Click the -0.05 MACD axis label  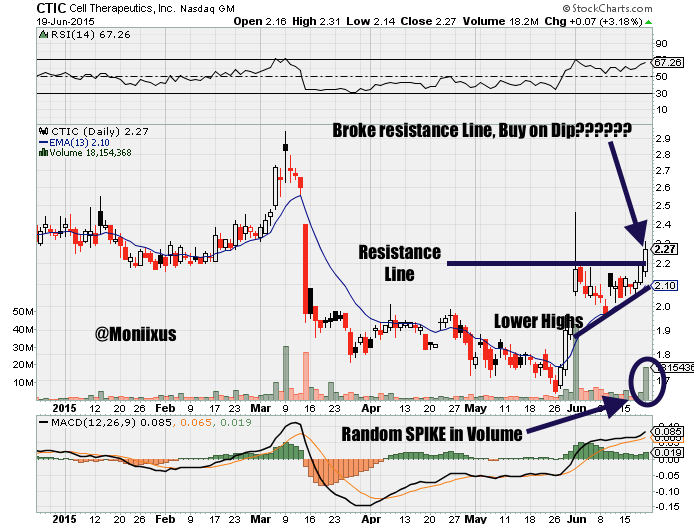click(x=666, y=476)
